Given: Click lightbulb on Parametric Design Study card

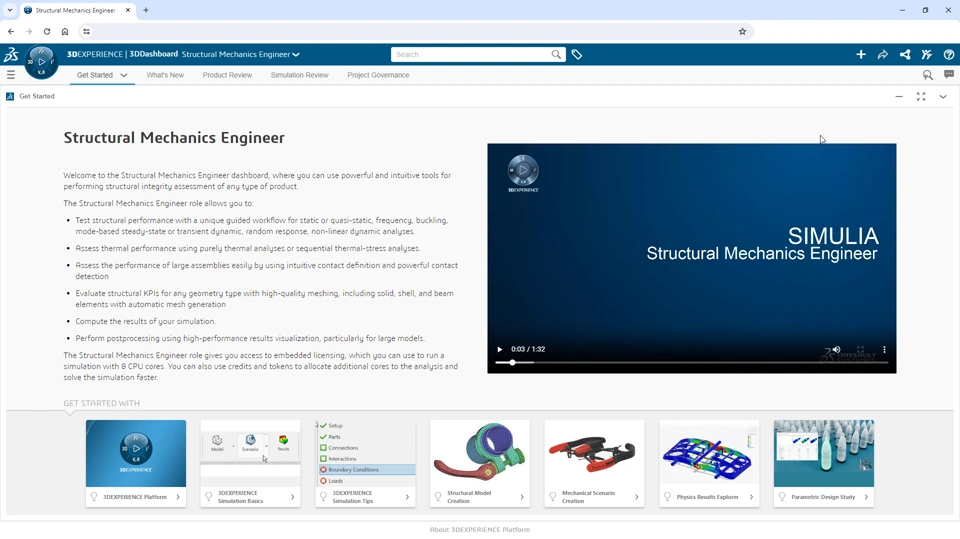Looking at the screenshot, I should (x=782, y=497).
